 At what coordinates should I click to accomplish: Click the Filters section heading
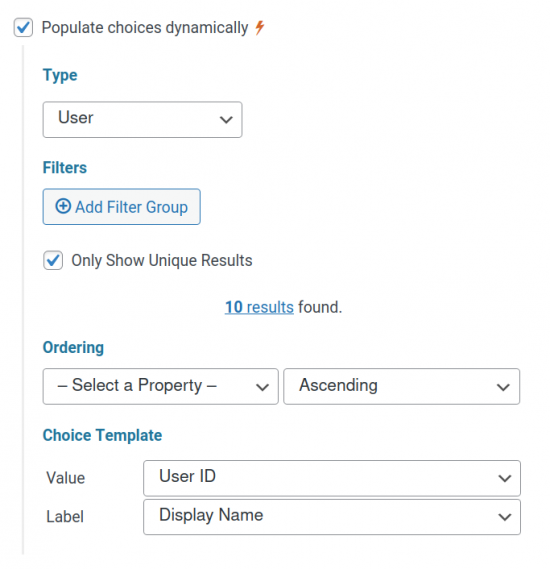(x=65, y=168)
